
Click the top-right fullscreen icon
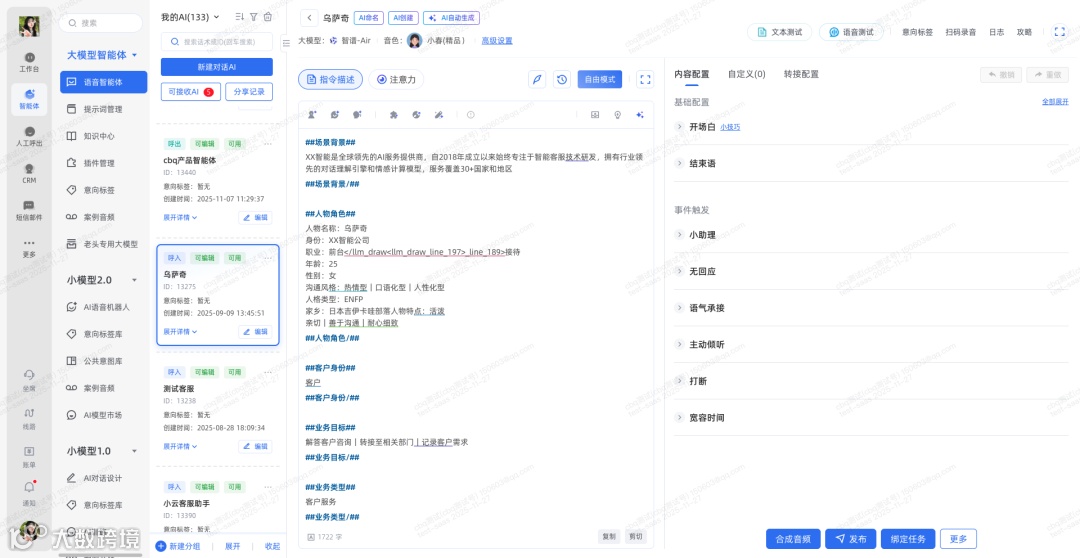point(1059,32)
